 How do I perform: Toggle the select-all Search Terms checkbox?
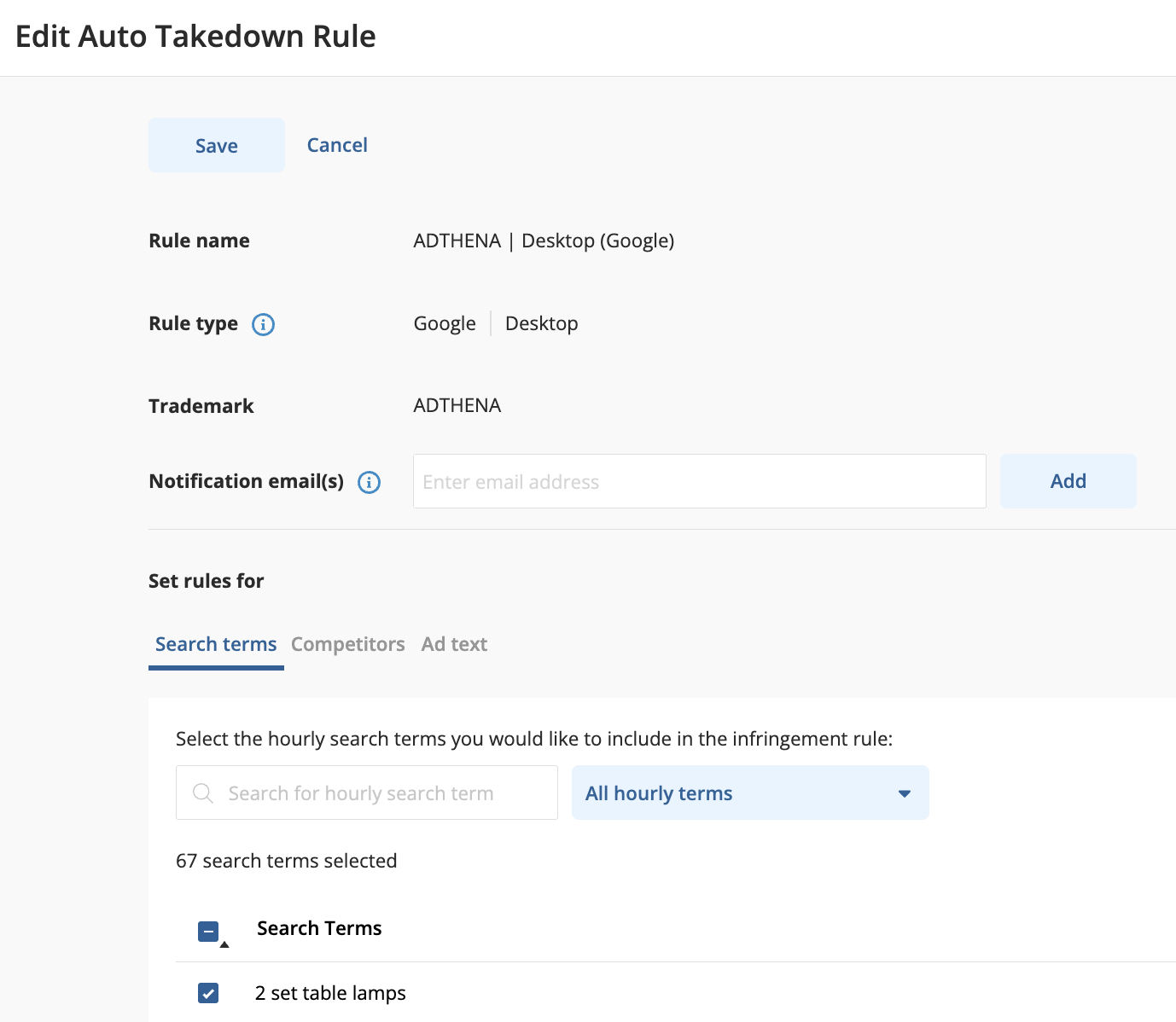point(208,932)
